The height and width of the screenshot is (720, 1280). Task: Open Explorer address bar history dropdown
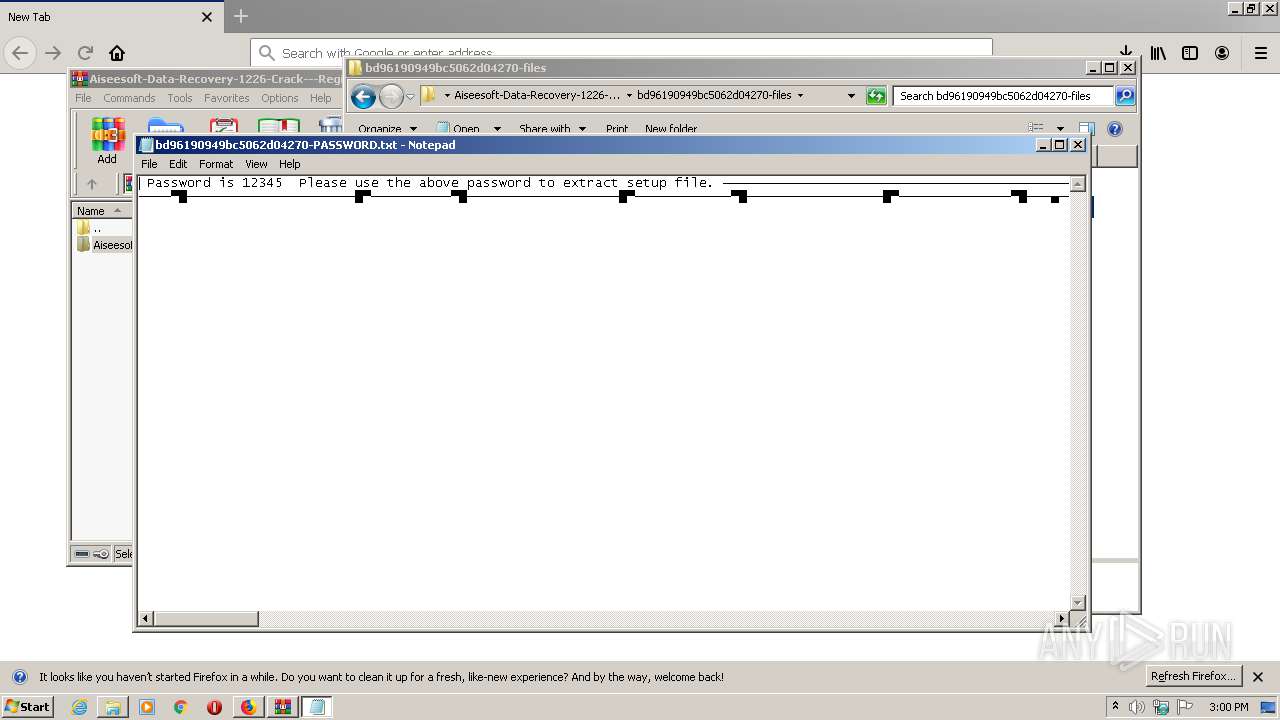[851, 96]
